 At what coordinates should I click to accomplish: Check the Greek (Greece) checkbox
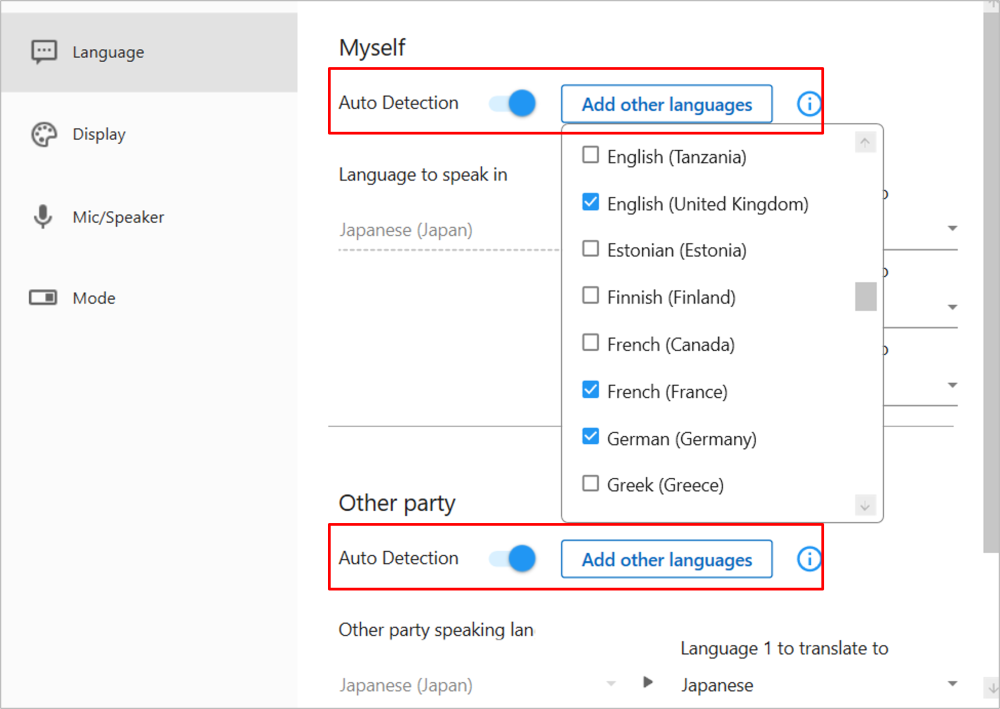click(591, 483)
